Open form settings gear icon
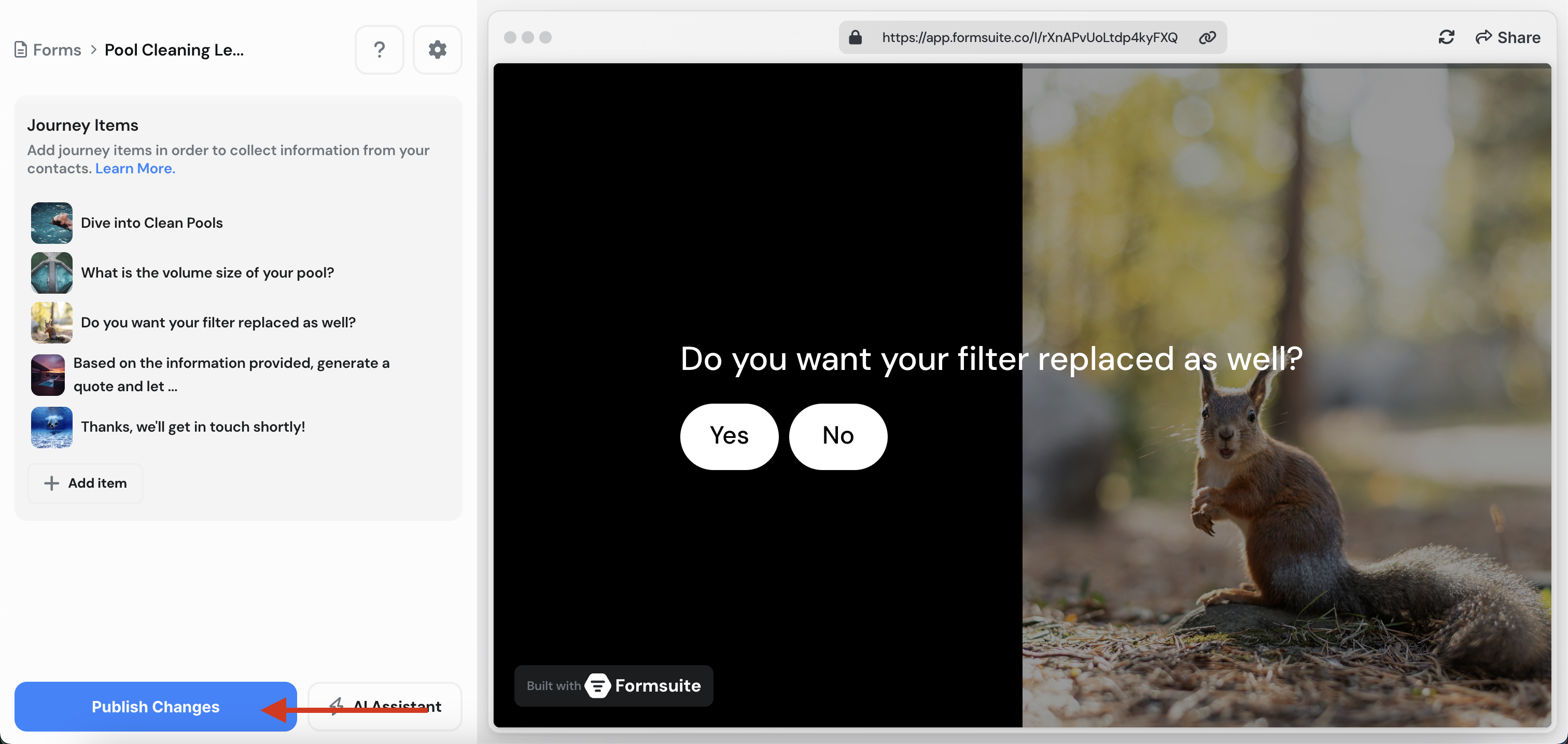 point(437,49)
